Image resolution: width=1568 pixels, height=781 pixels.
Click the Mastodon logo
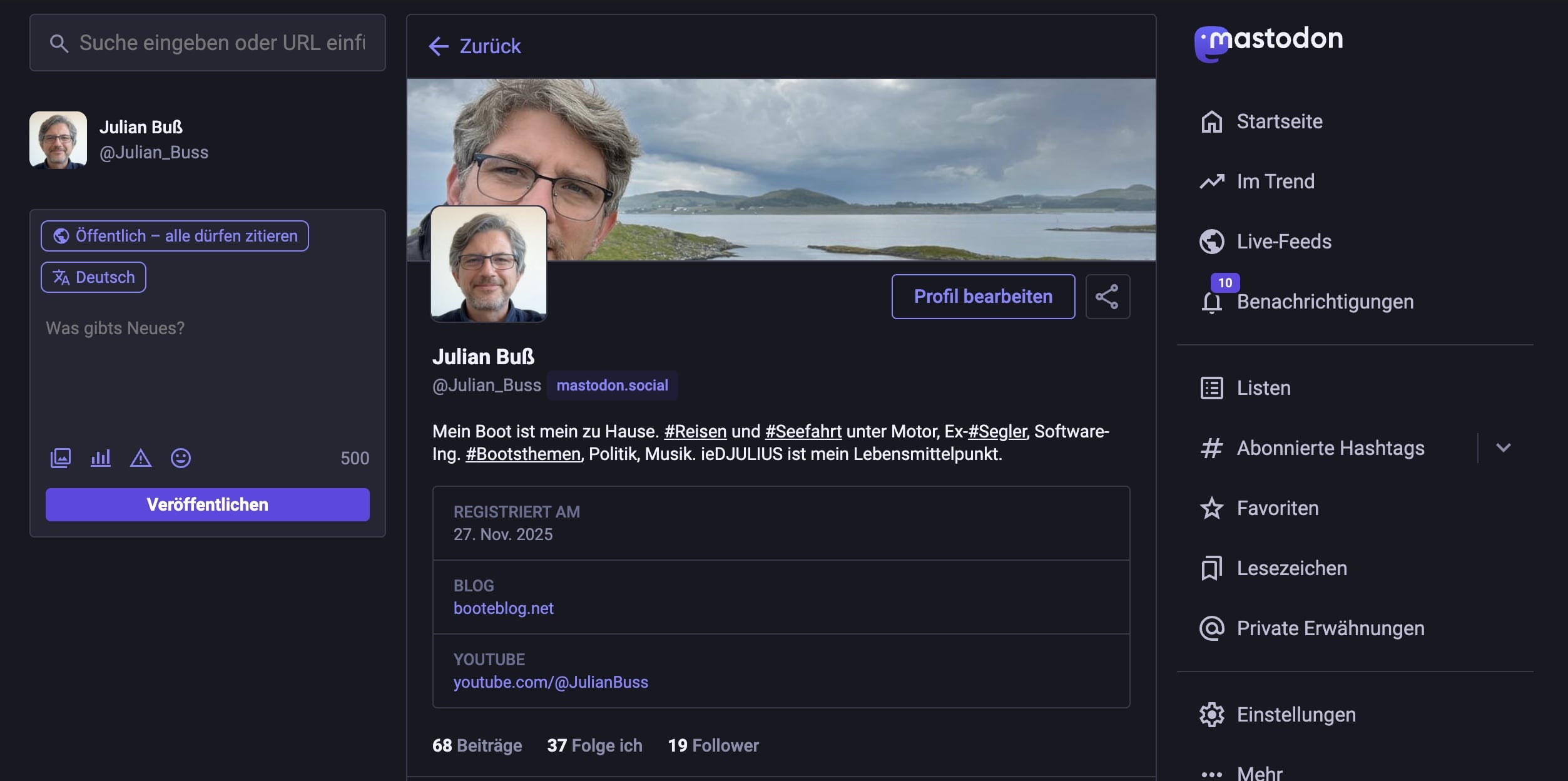coord(1269,41)
